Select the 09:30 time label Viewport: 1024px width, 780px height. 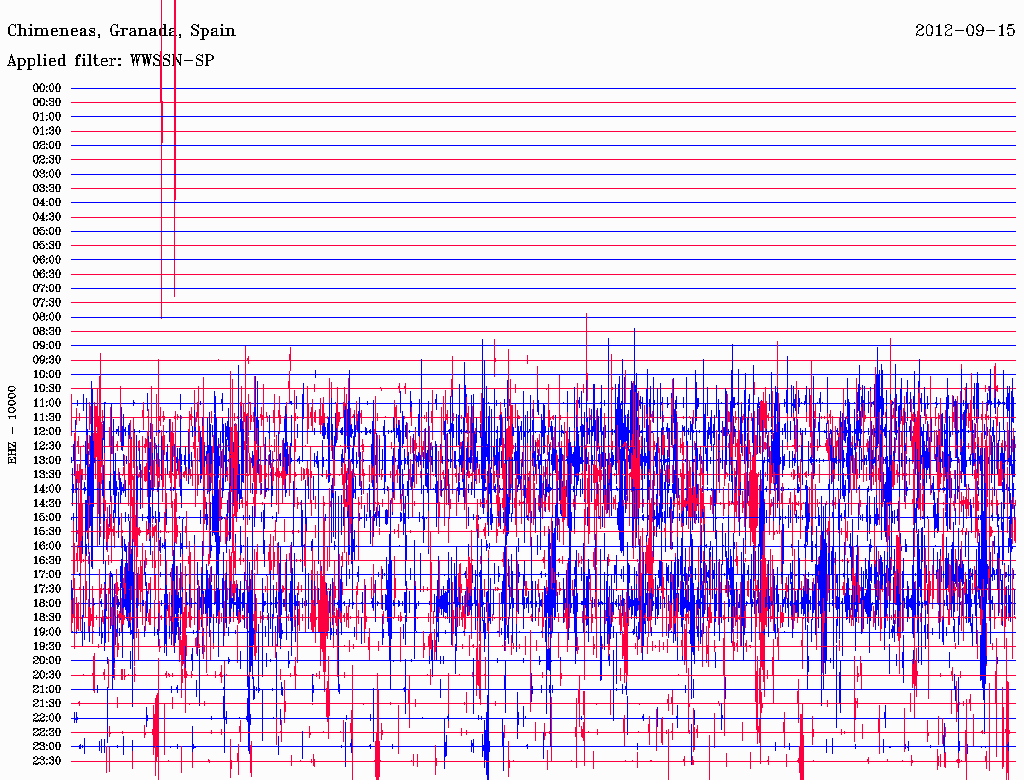click(x=47, y=360)
